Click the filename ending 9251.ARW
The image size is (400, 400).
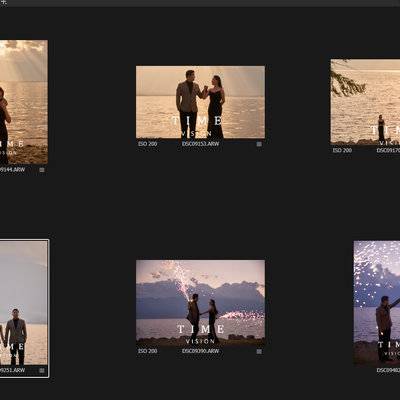pyautogui.click(x=12, y=370)
